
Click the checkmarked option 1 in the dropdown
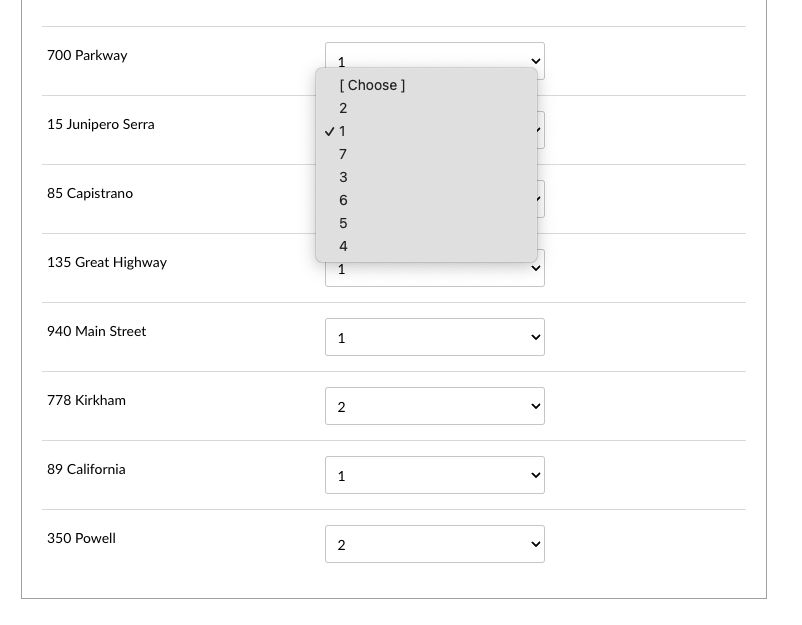[x=343, y=131]
